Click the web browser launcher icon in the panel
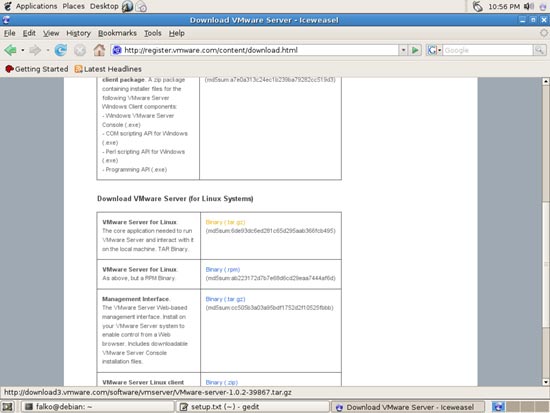This screenshot has height=413, width=550. (x=127, y=6)
